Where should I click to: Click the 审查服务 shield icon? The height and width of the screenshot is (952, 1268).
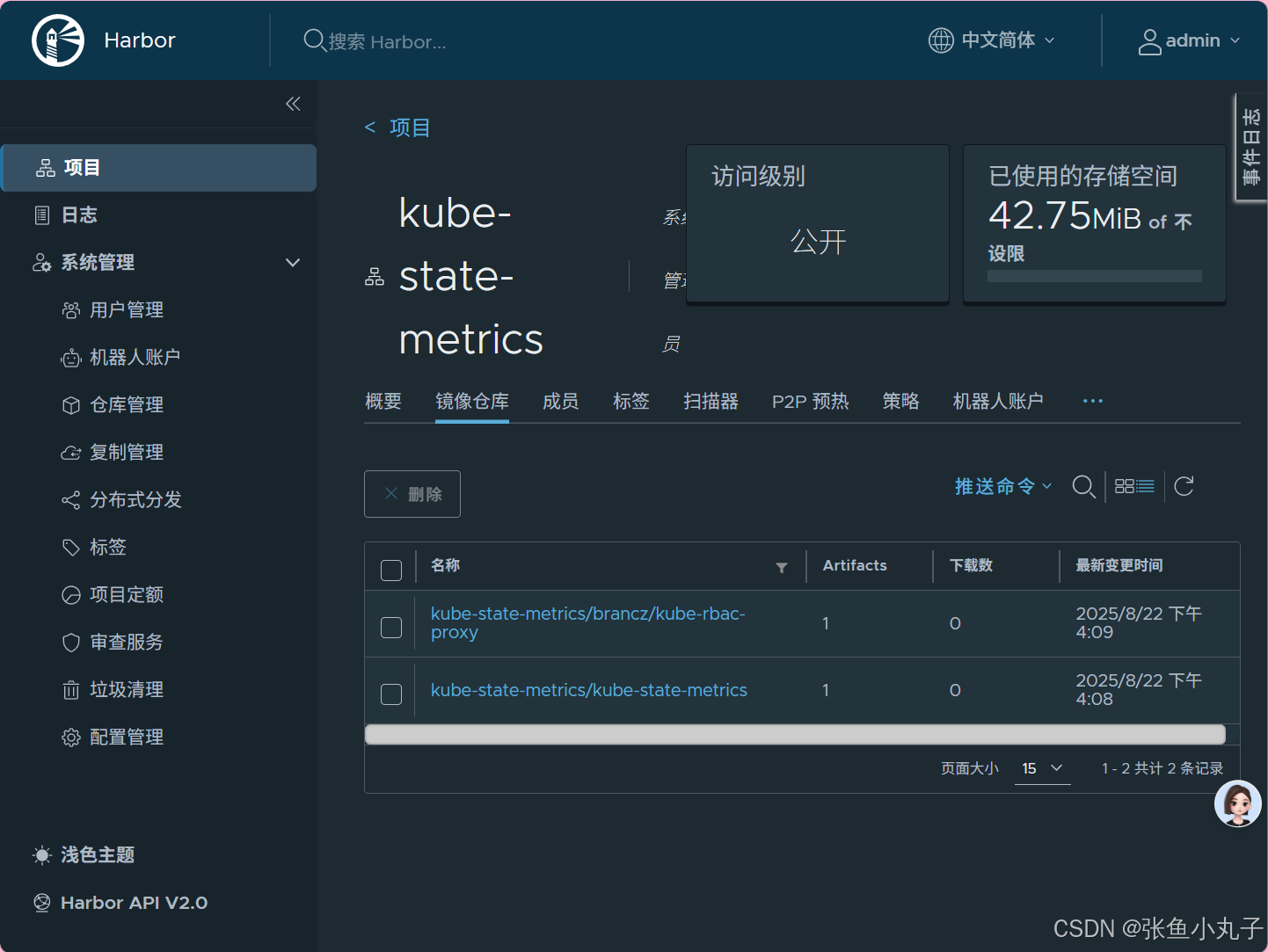point(71,643)
